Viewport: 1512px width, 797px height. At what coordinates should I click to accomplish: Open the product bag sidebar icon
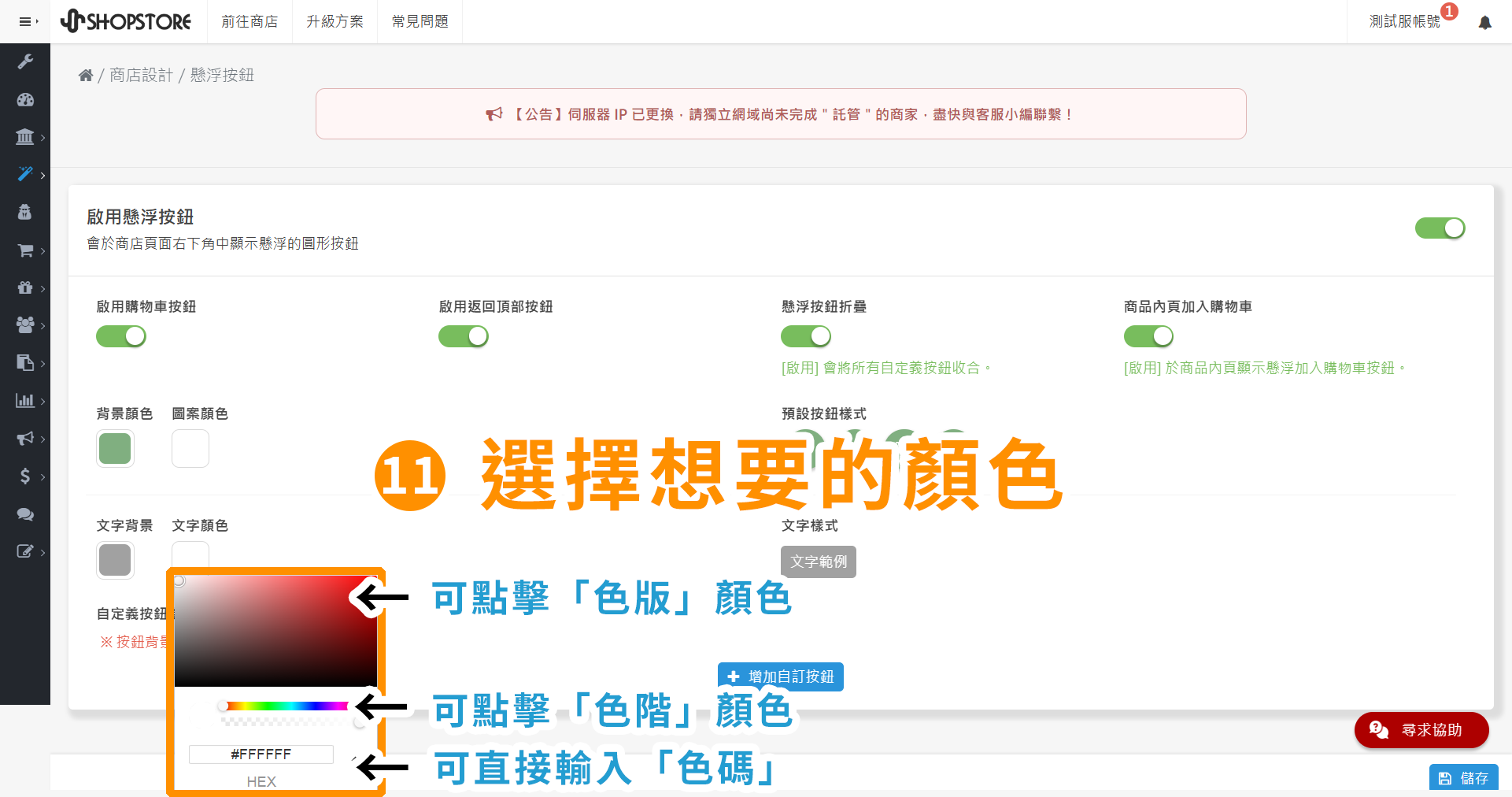pos(25,212)
